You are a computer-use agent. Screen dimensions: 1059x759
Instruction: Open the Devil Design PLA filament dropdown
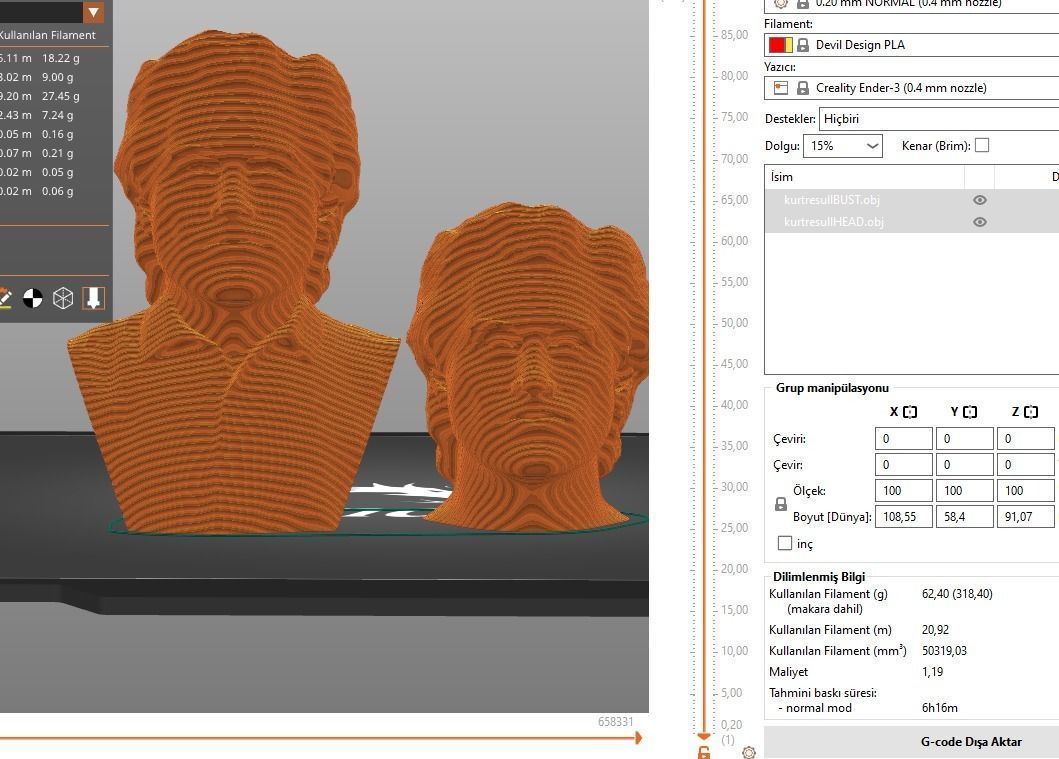tap(912, 45)
